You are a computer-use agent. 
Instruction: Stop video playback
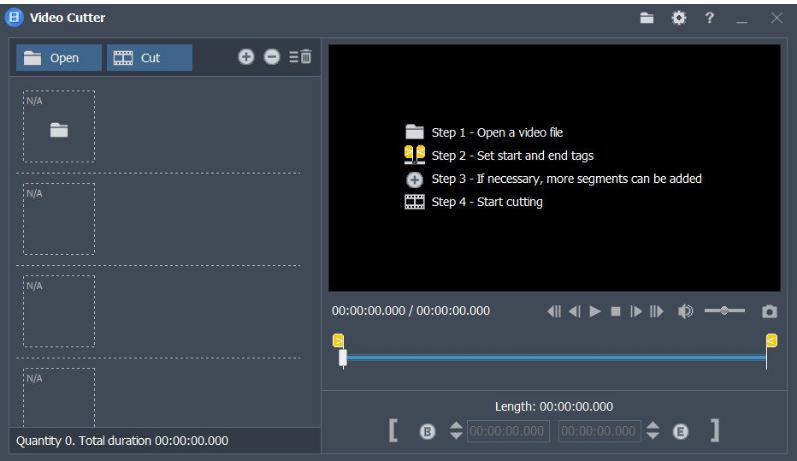pyautogui.click(x=616, y=311)
